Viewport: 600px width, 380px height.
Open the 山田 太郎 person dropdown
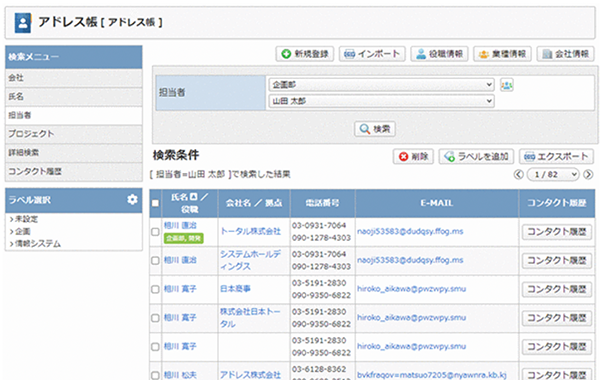pos(382,101)
